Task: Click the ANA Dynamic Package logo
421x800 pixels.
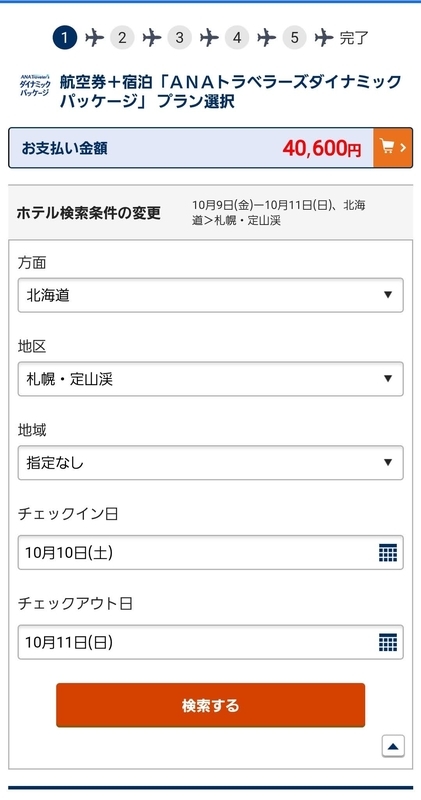Action: 35,85
